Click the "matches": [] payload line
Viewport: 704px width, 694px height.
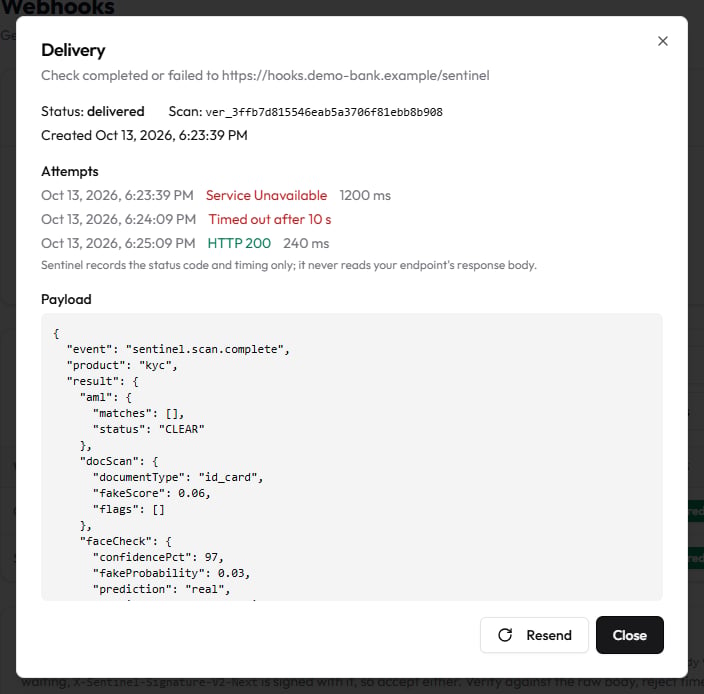tap(138, 413)
